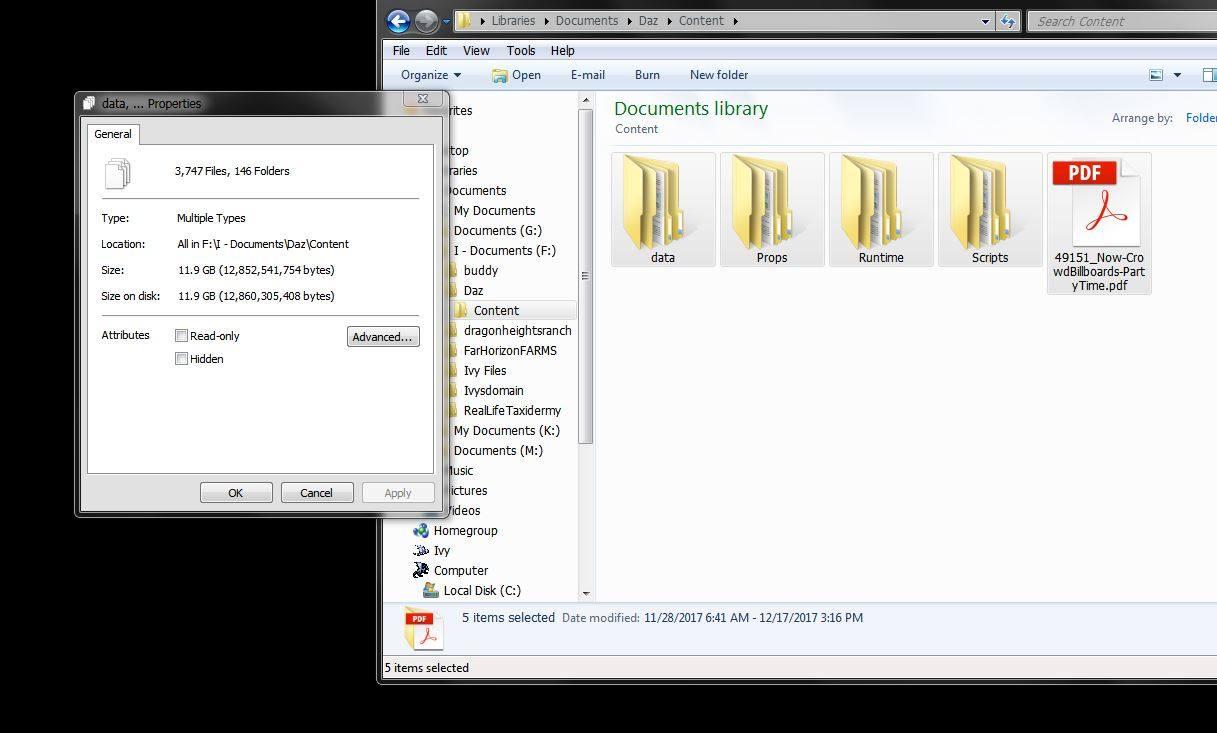
Task: Click the Local Disk (C:) drive icon
Action: click(x=431, y=590)
